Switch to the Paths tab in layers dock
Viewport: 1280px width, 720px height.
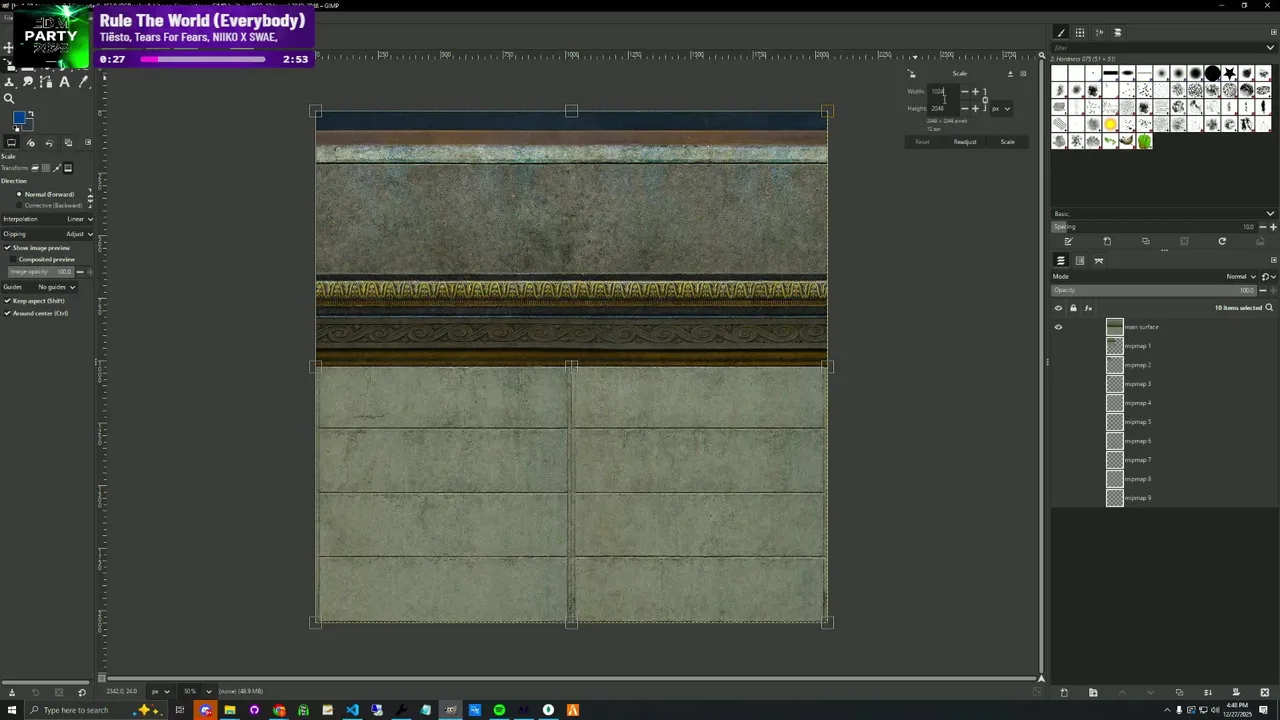pos(1099,260)
